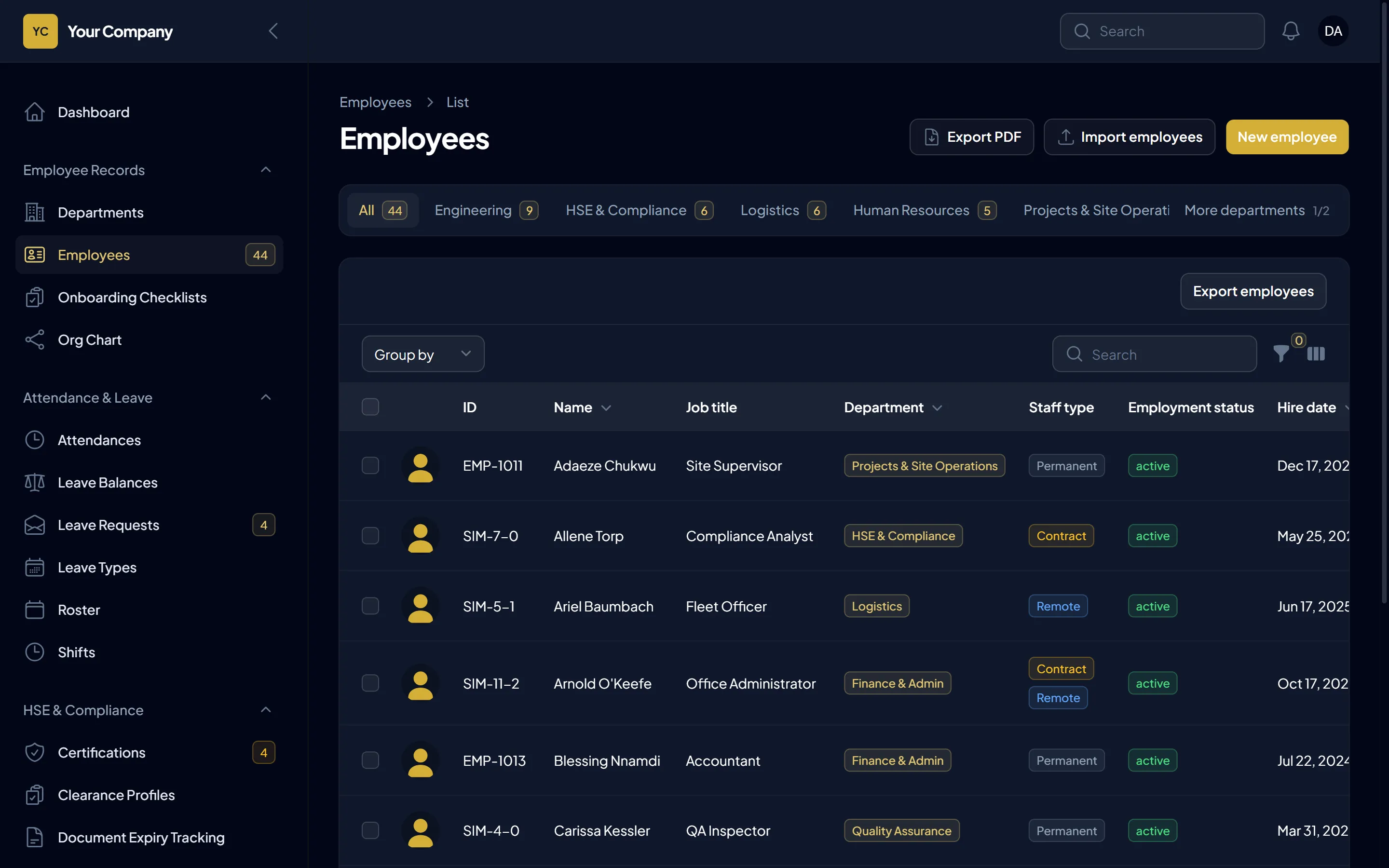Switch to the Engineering tab
The image size is (1389, 868).
(486, 210)
